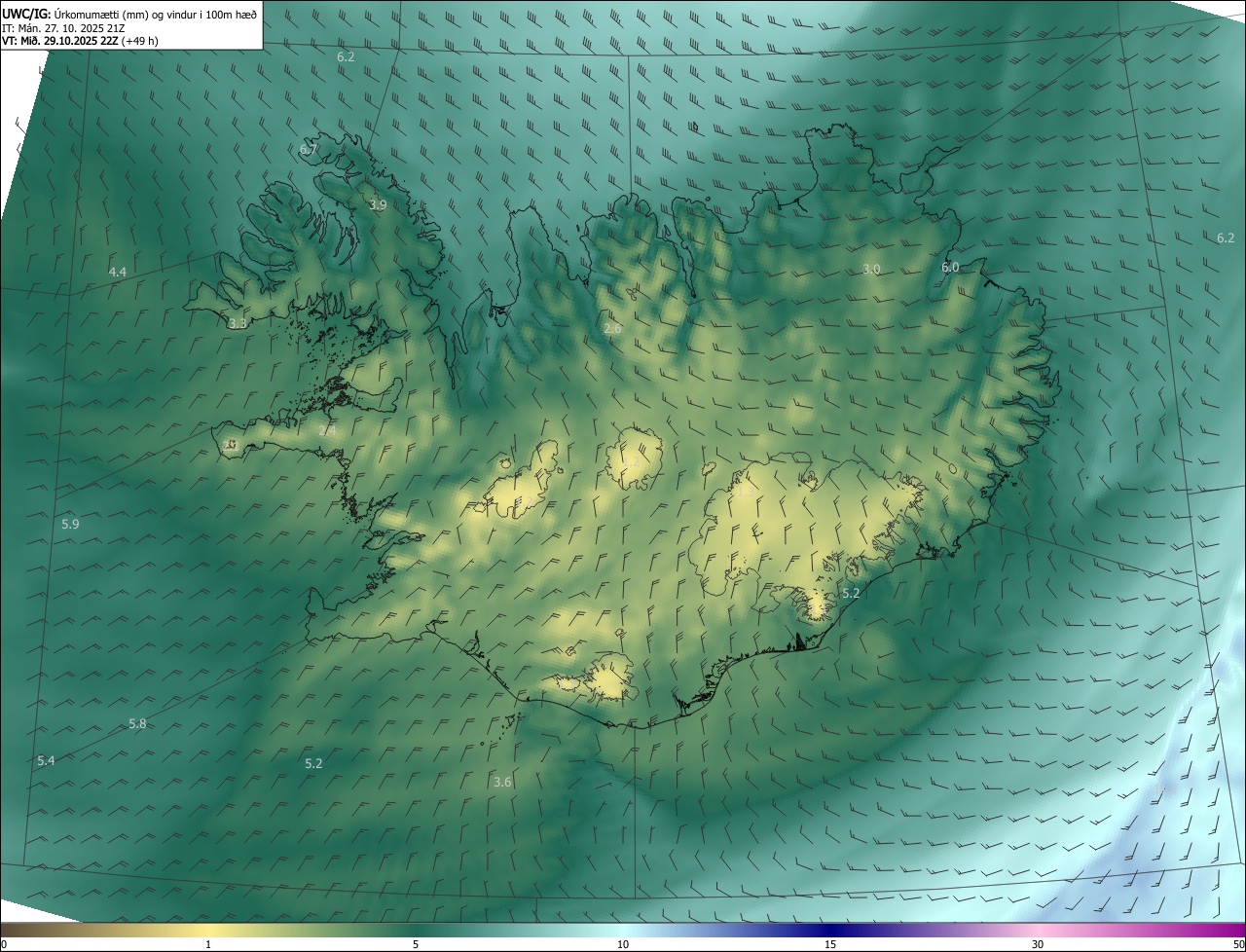Screen dimensions: 1246x952
Task: Click the '0' tick on the color scale
Action: [4, 944]
